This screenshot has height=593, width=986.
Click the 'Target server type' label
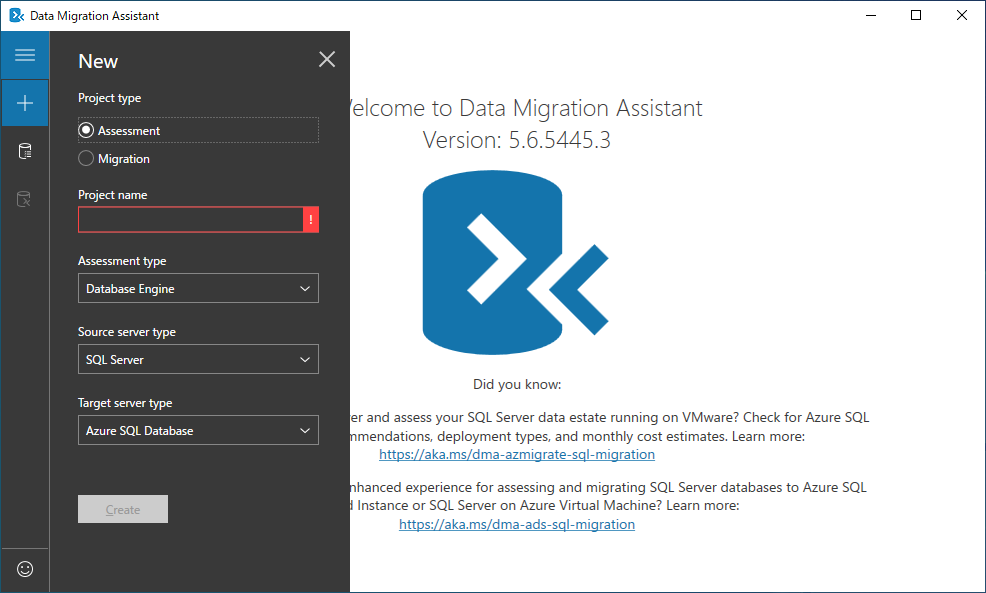125,403
